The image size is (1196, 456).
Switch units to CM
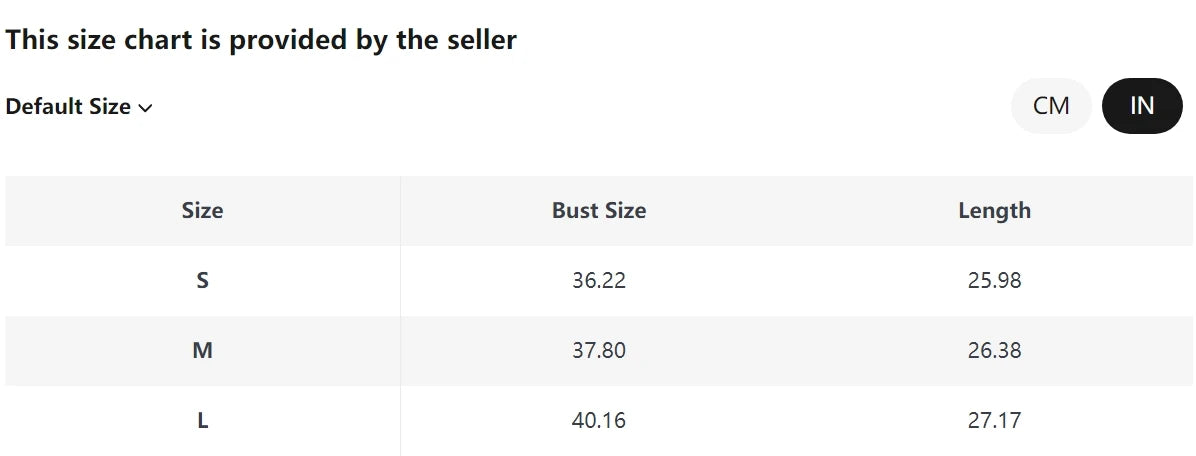click(x=1051, y=106)
